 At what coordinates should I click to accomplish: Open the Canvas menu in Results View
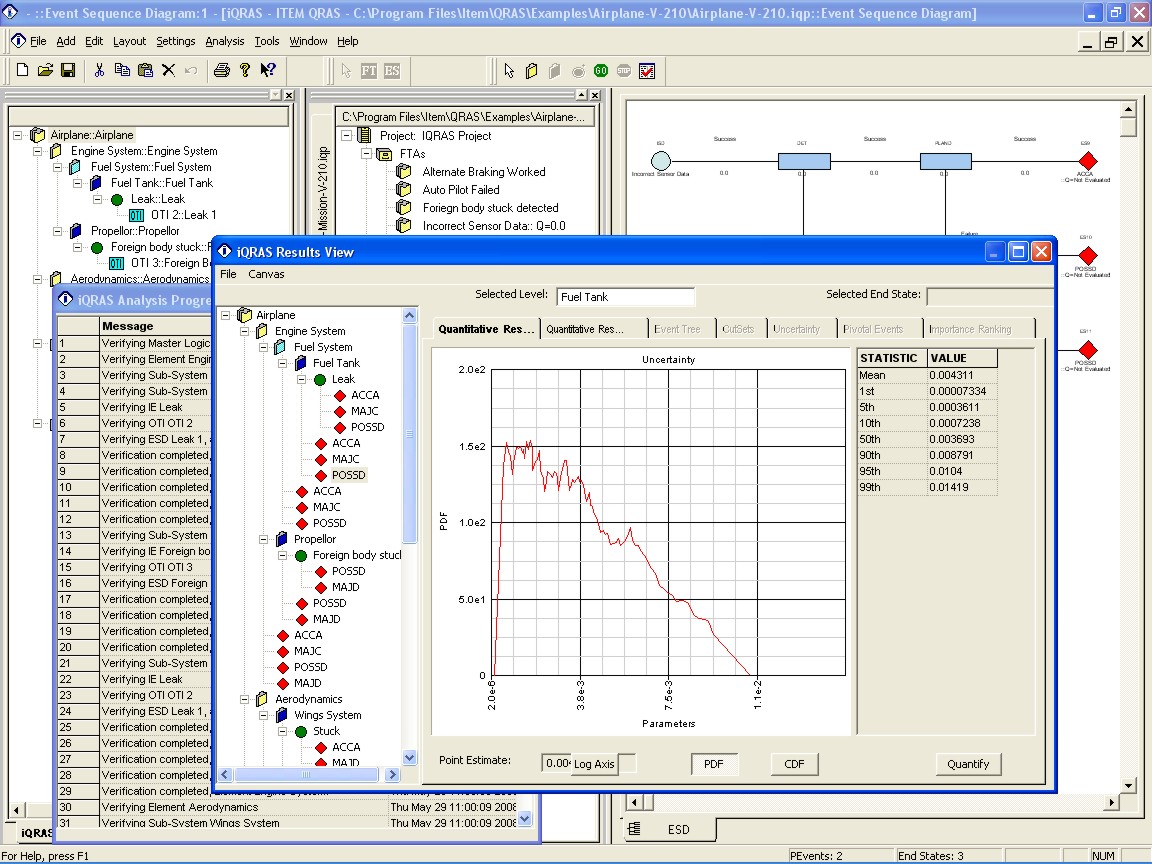(266, 274)
